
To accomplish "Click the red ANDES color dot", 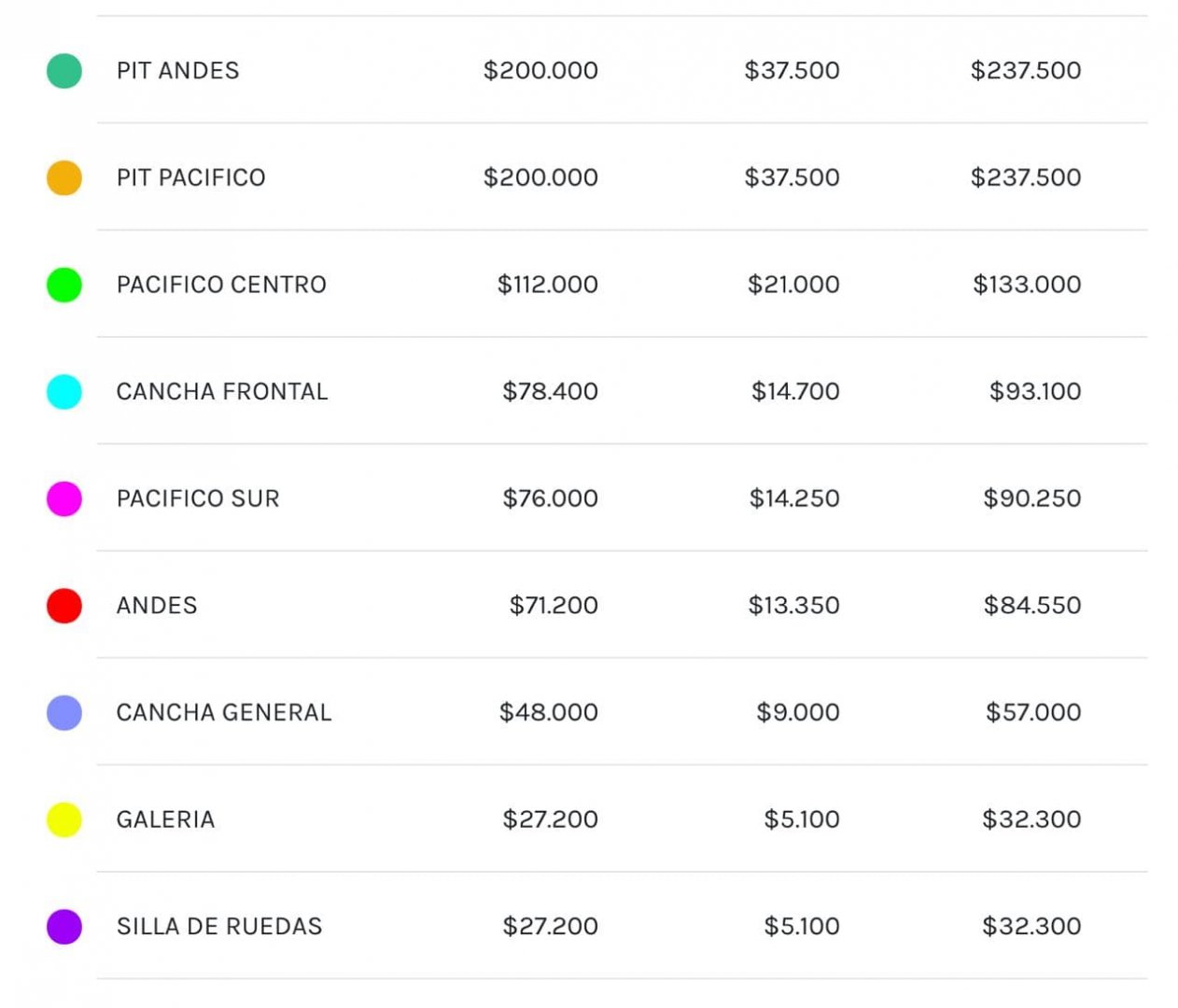I will (x=64, y=606).
